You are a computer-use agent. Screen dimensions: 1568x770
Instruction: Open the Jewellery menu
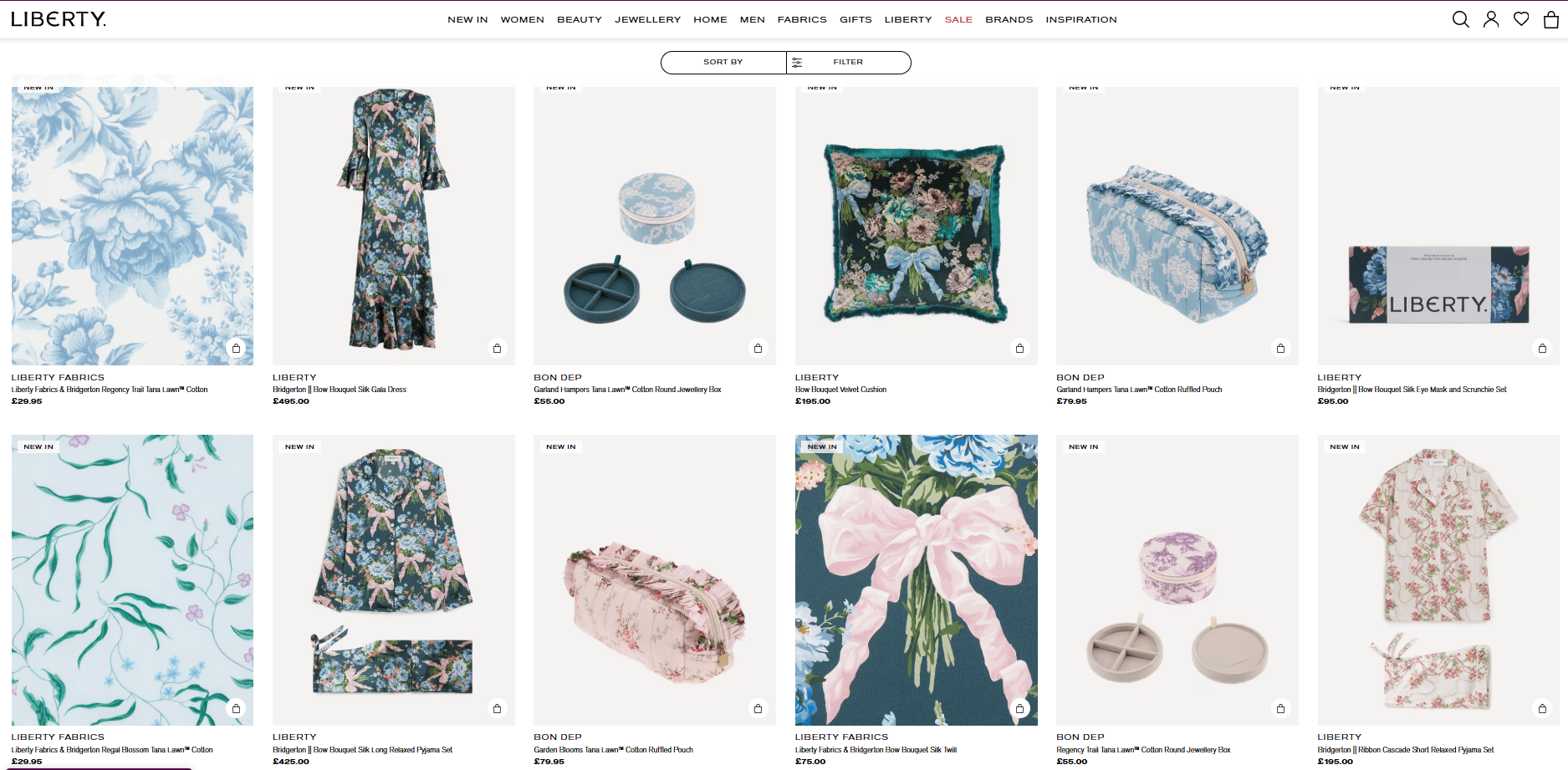pos(648,20)
